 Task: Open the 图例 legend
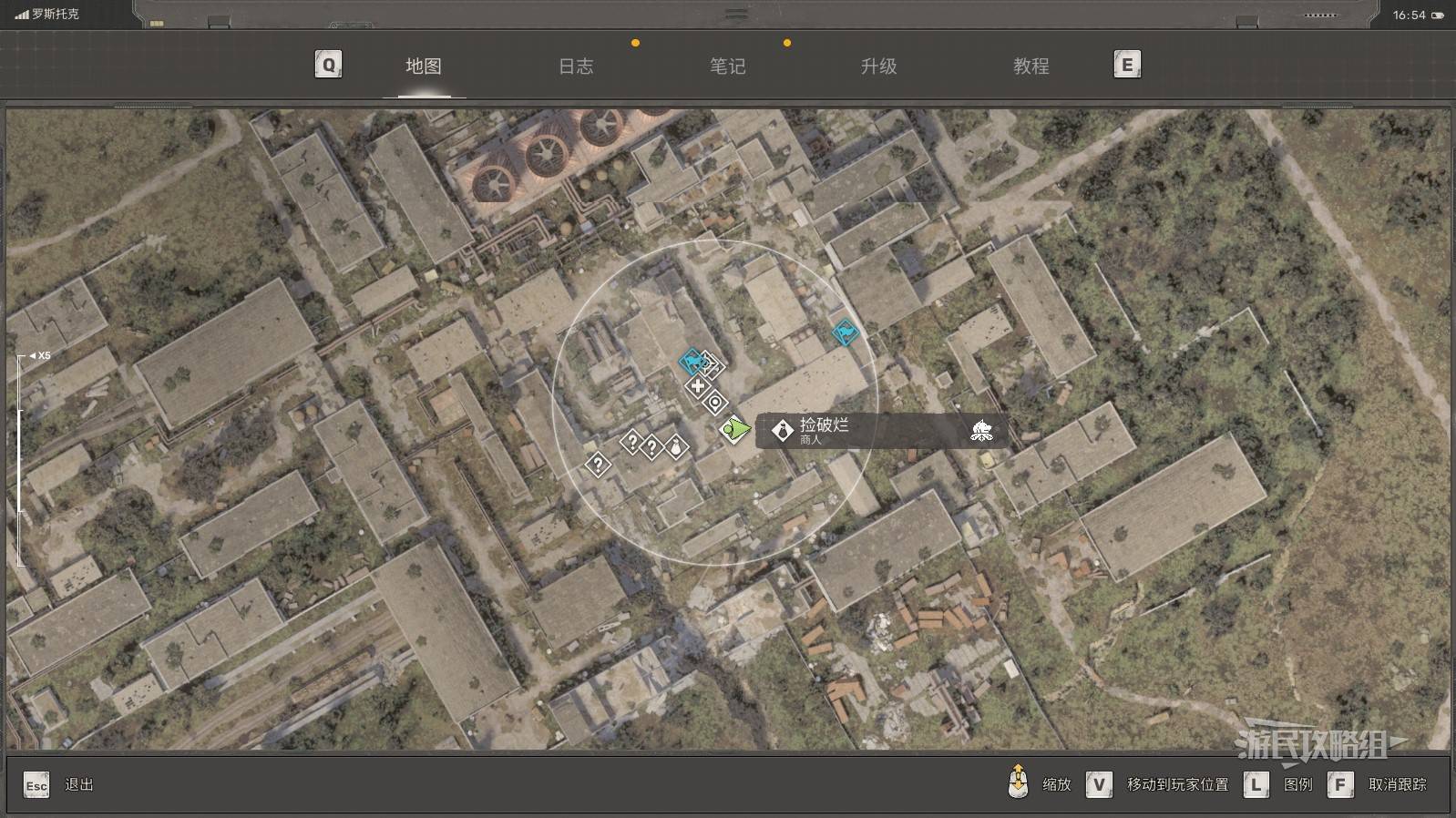click(x=1298, y=784)
